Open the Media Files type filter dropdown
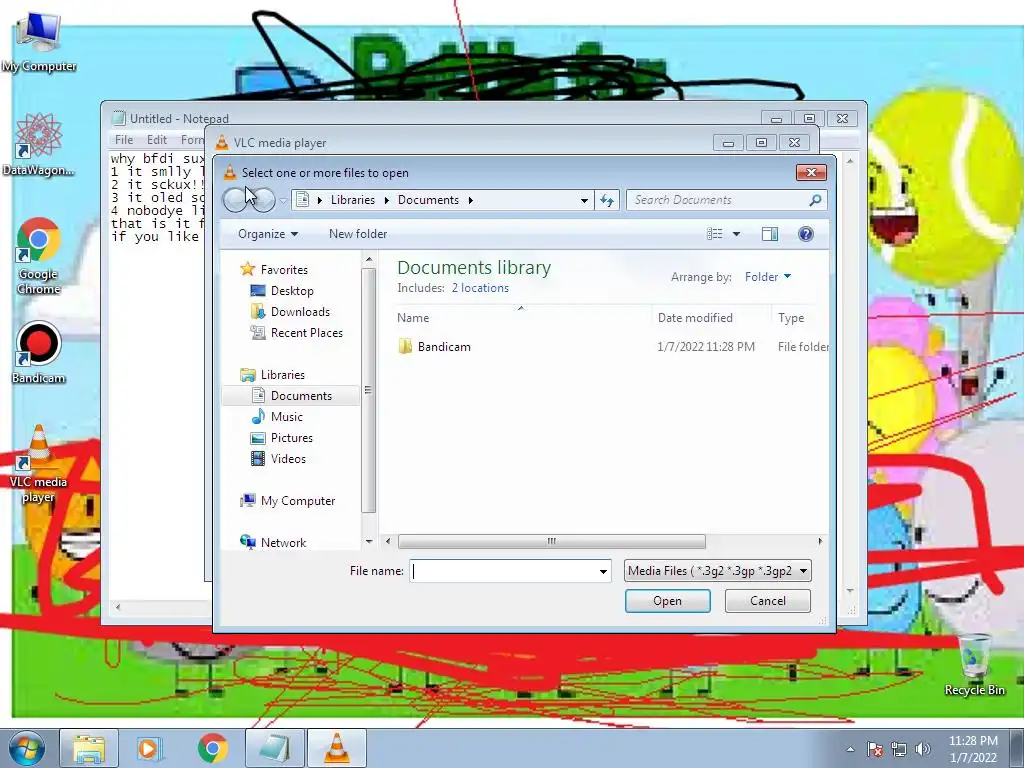Image resolution: width=1024 pixels, height=768 pixels. [x=718, y=571]
